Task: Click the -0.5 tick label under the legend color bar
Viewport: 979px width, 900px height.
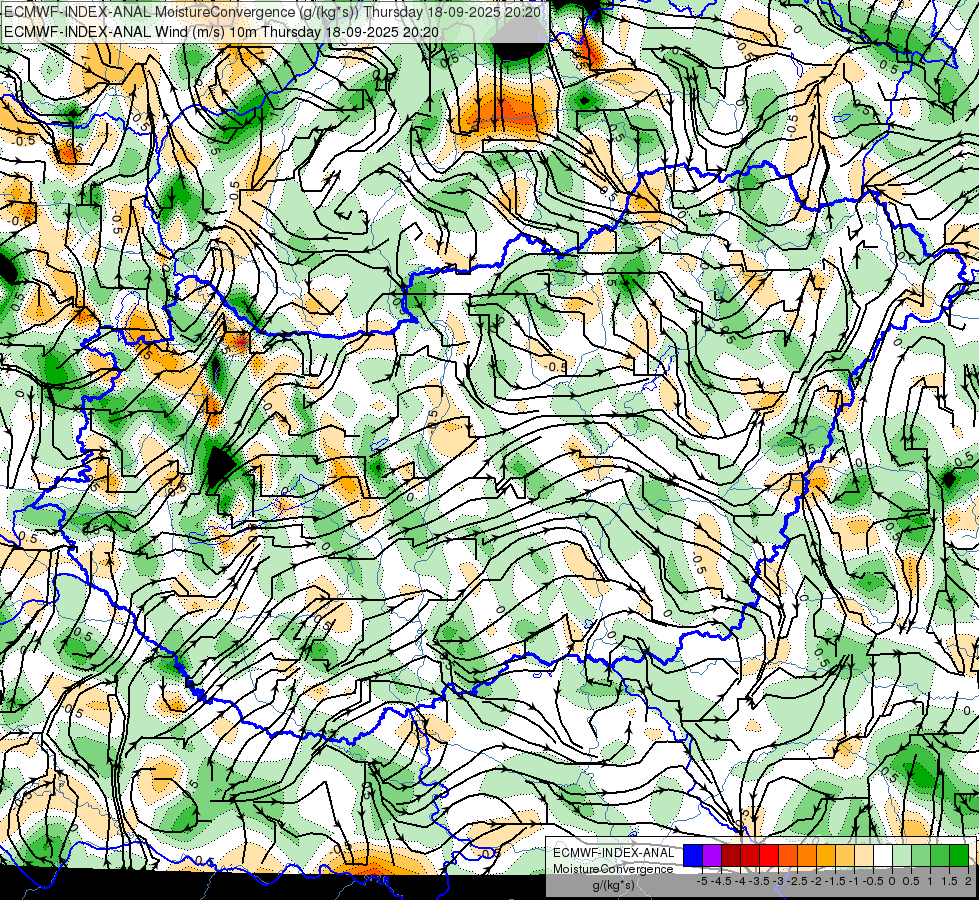Action: [x=873, y=881]
